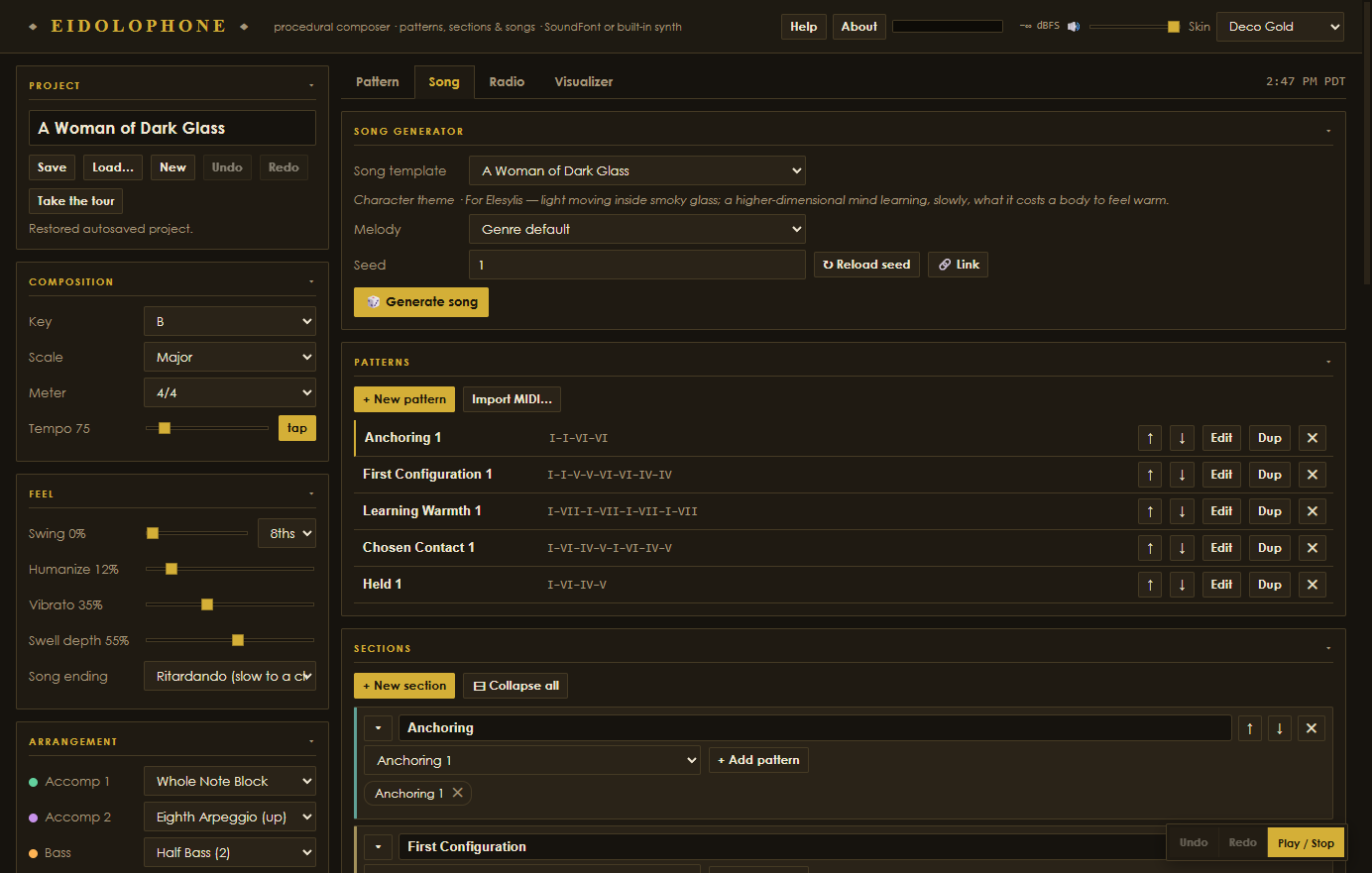The width and height of the screenshot is (1372, 873).
Task: Open Accomp 1 style dropdown
Action: pos(230,782)
